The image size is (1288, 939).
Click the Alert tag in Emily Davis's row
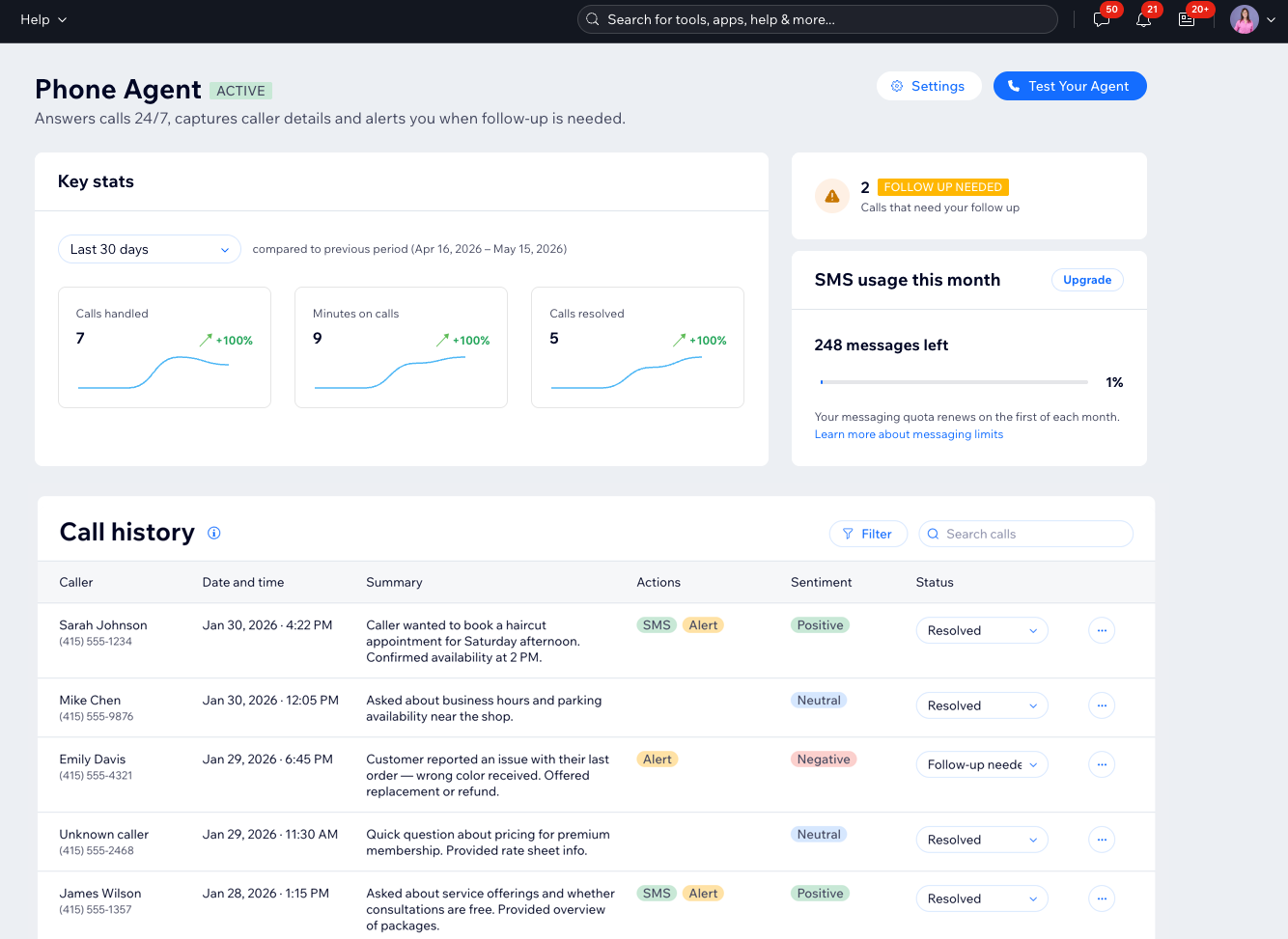[x=658, y=759]
